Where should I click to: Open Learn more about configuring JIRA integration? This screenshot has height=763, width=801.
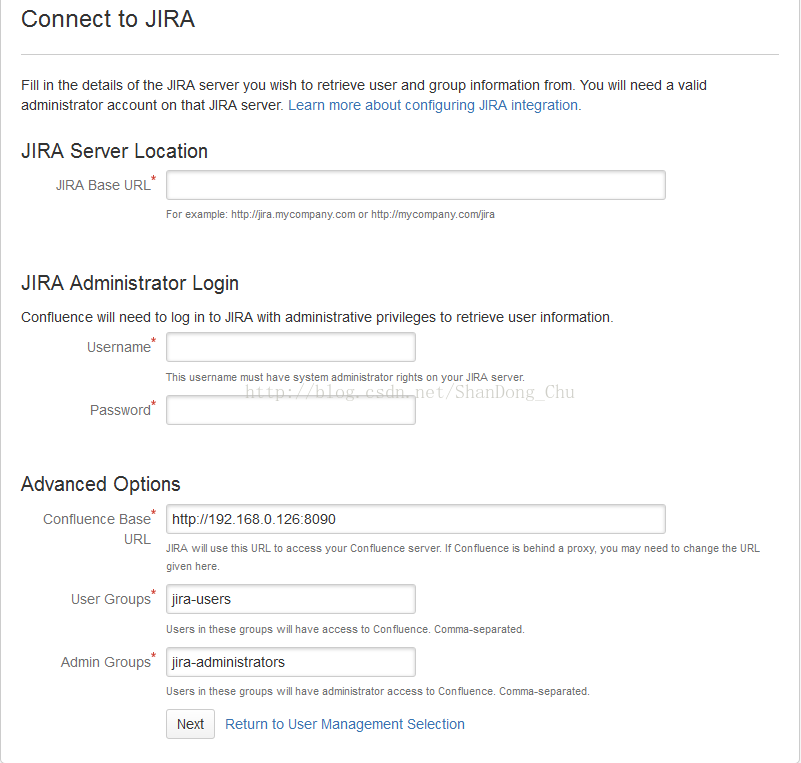coord(435,105)
